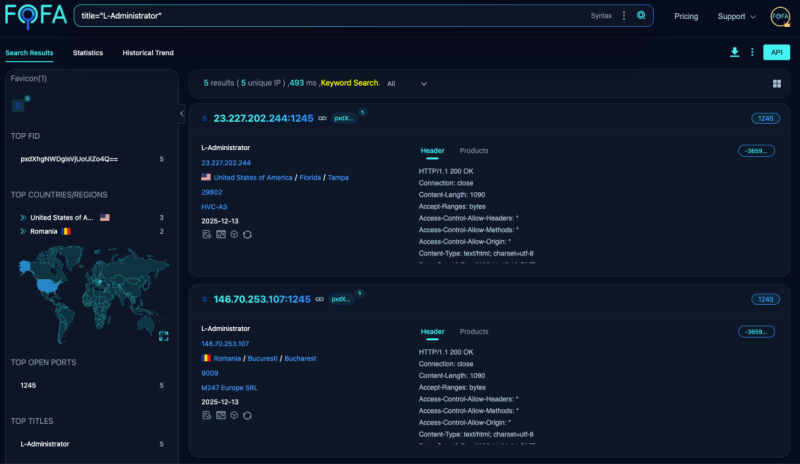Click the FOFA user avatar icon
The width and height of the screenshot is (800, 464).
pos(780,16)
